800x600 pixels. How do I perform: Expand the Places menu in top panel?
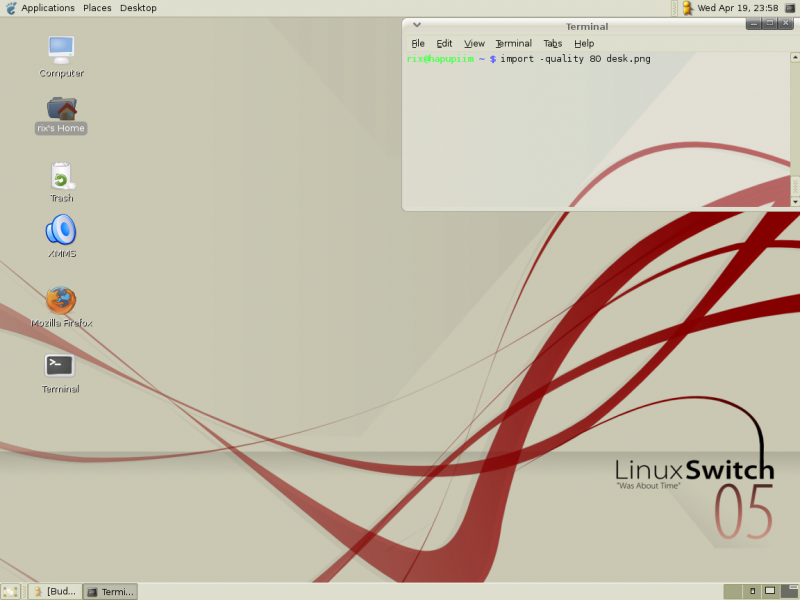(97, 8)
